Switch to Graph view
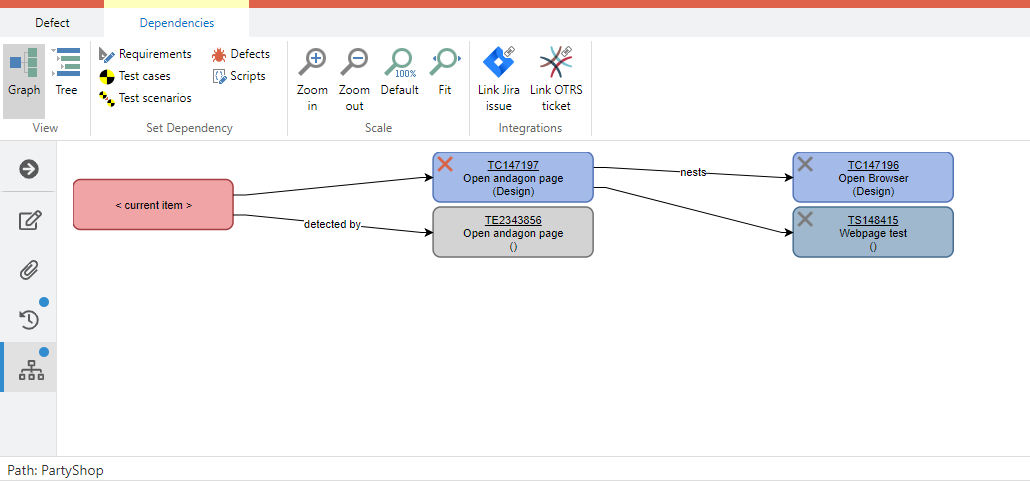 (24, 75)
